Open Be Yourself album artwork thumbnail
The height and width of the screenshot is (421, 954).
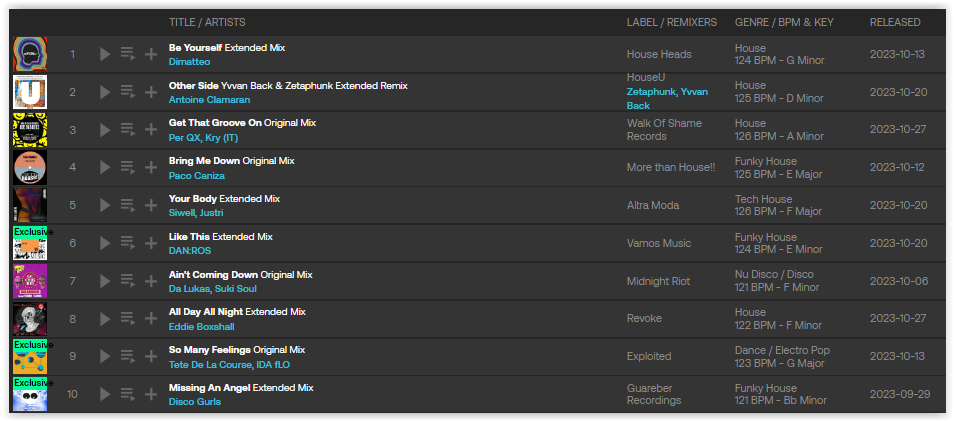pyautogui.click(x=30, y=54)
